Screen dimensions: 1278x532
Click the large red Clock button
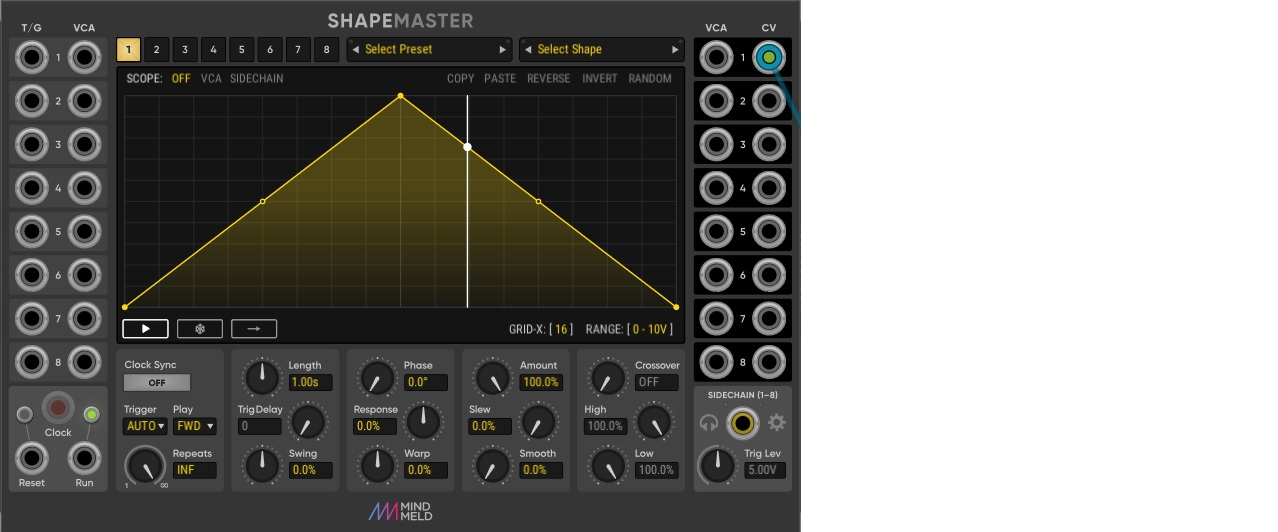point(58,408)
